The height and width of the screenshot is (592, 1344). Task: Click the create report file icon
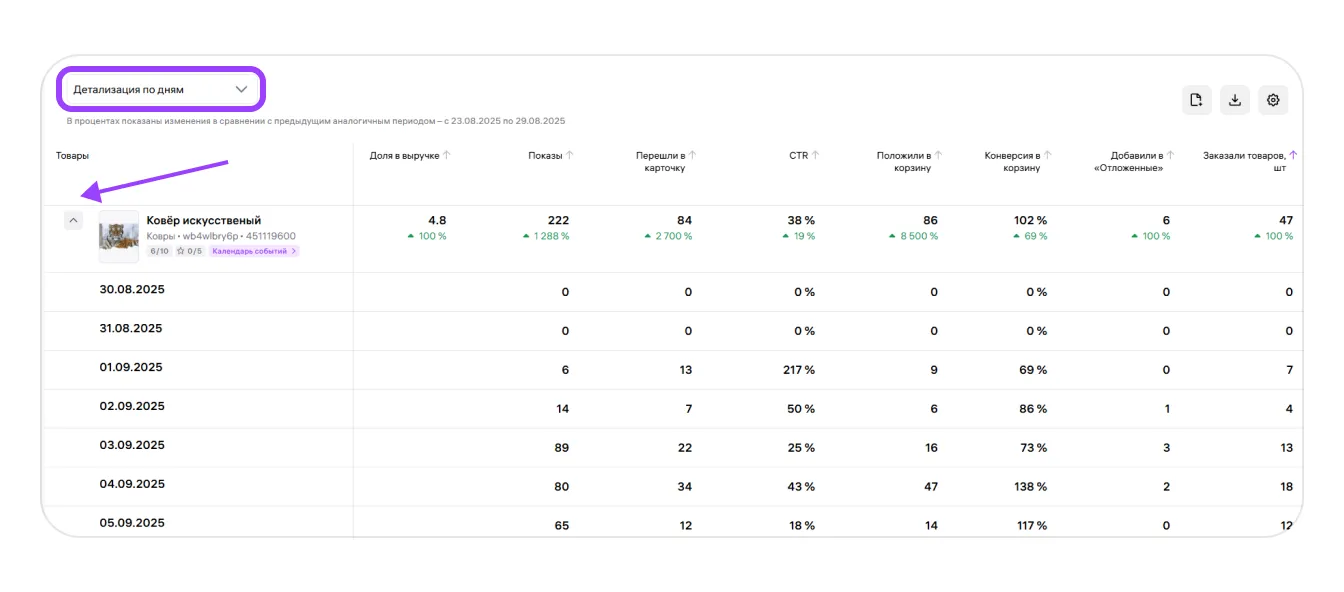[1196, 100]
